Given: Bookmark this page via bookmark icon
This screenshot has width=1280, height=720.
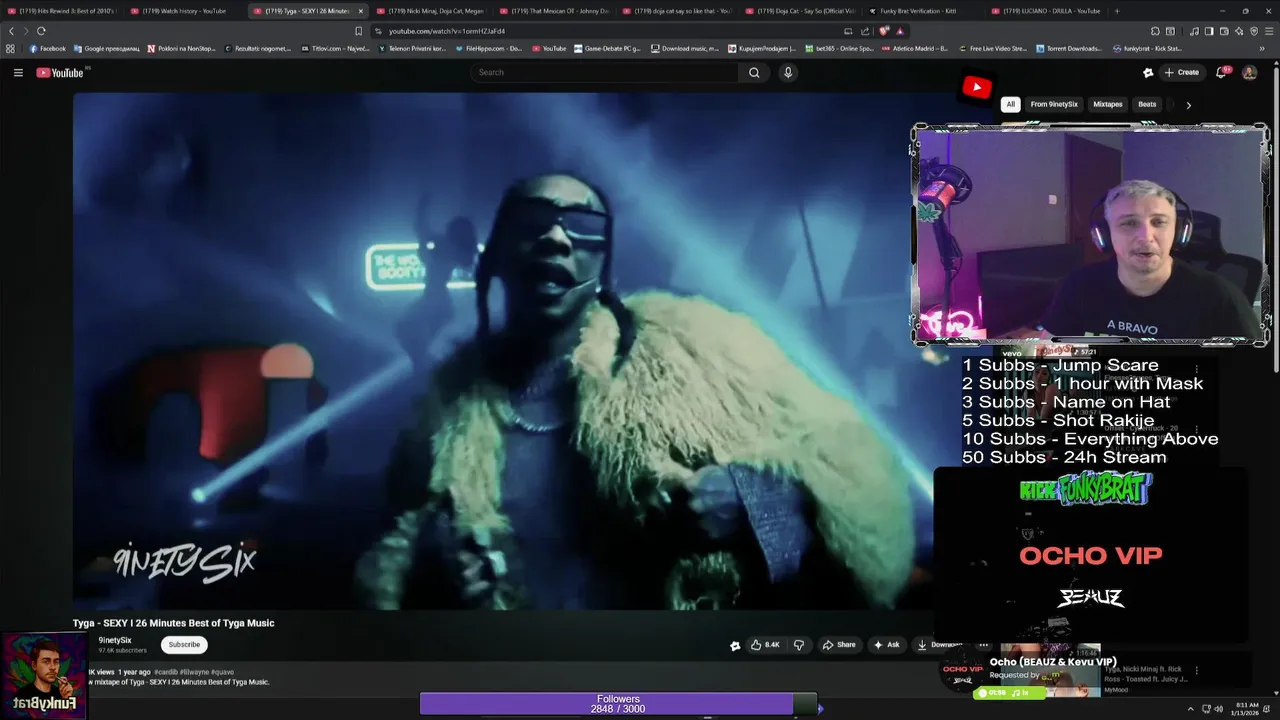Looking at the screenshot, I should pos(358,31).
